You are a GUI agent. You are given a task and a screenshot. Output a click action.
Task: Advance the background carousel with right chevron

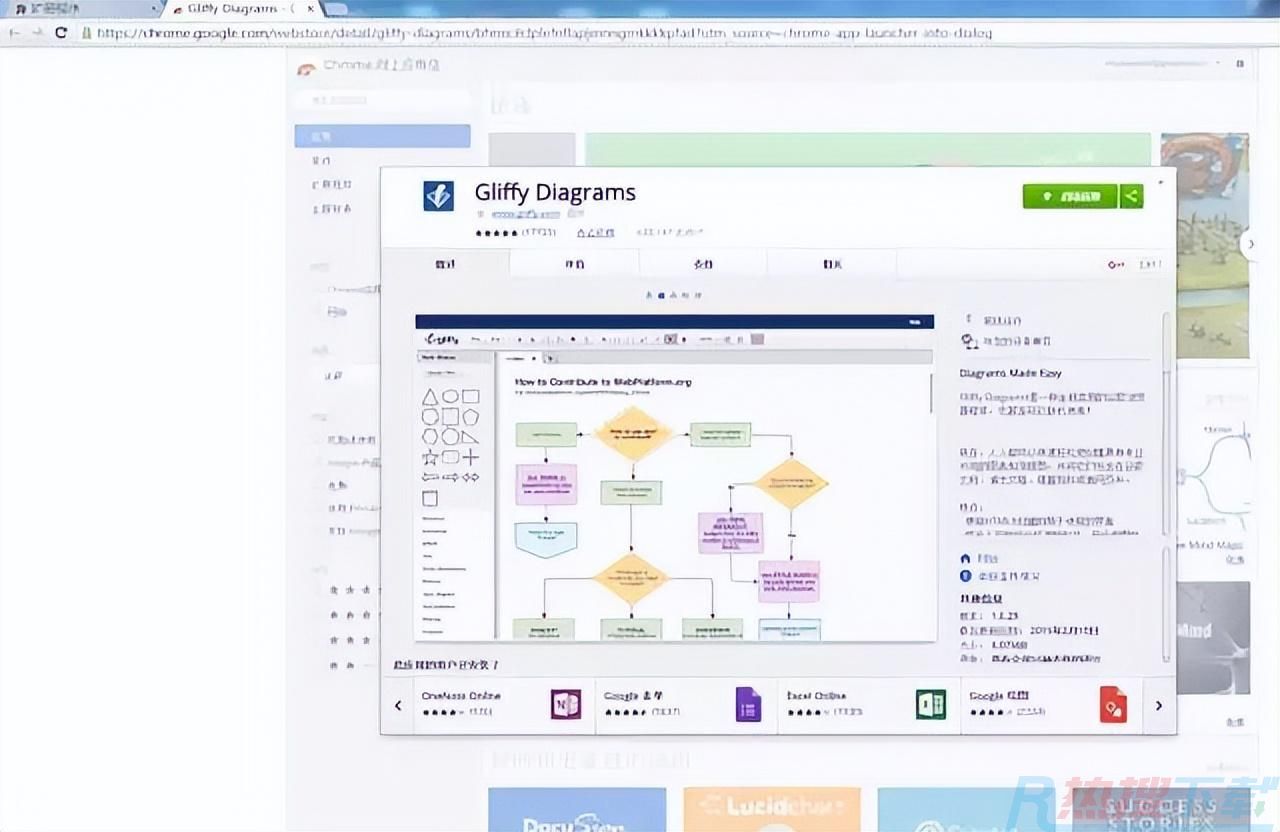(x=1249, y=243)
